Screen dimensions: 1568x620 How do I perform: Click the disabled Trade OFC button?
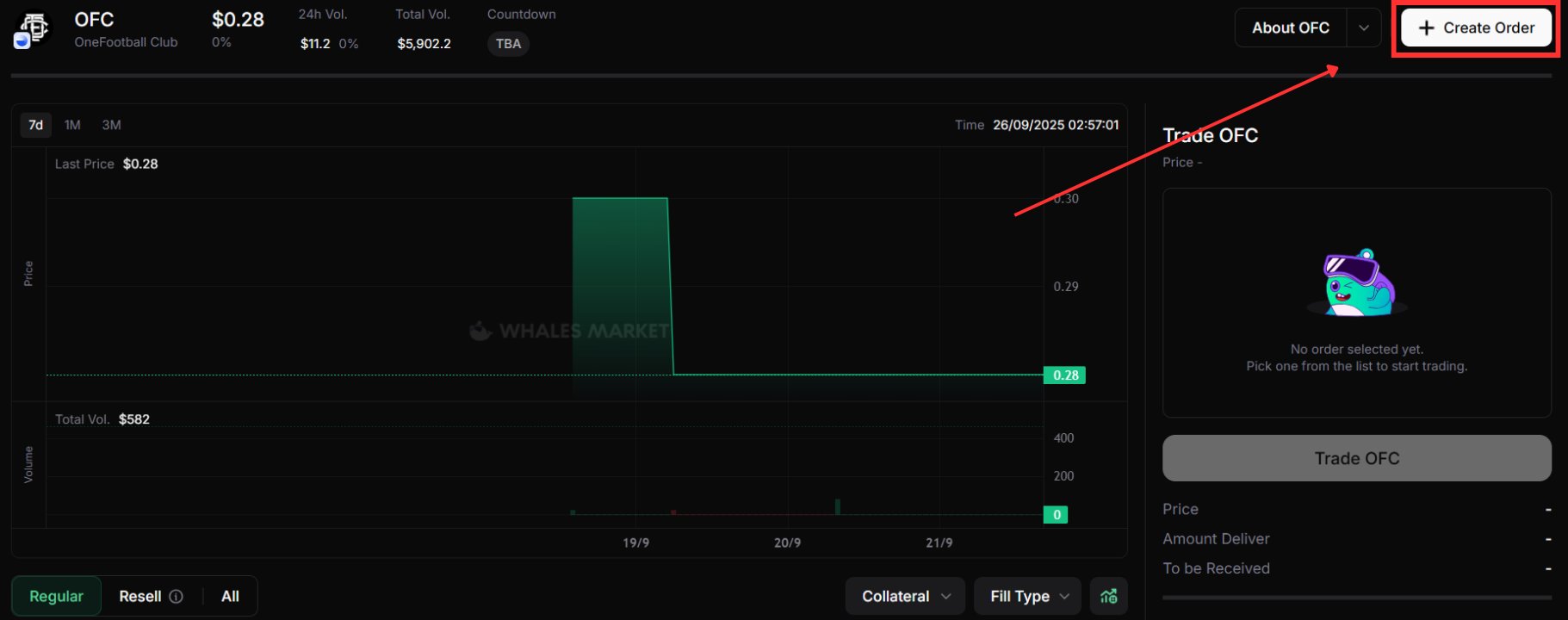point(1357,458)
